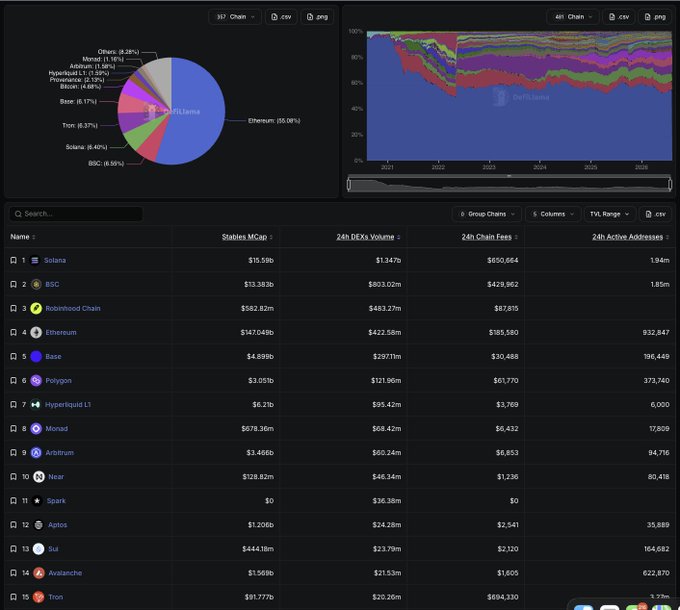Click Ethereum's $147.049b stables value

[x=257, y=333]
